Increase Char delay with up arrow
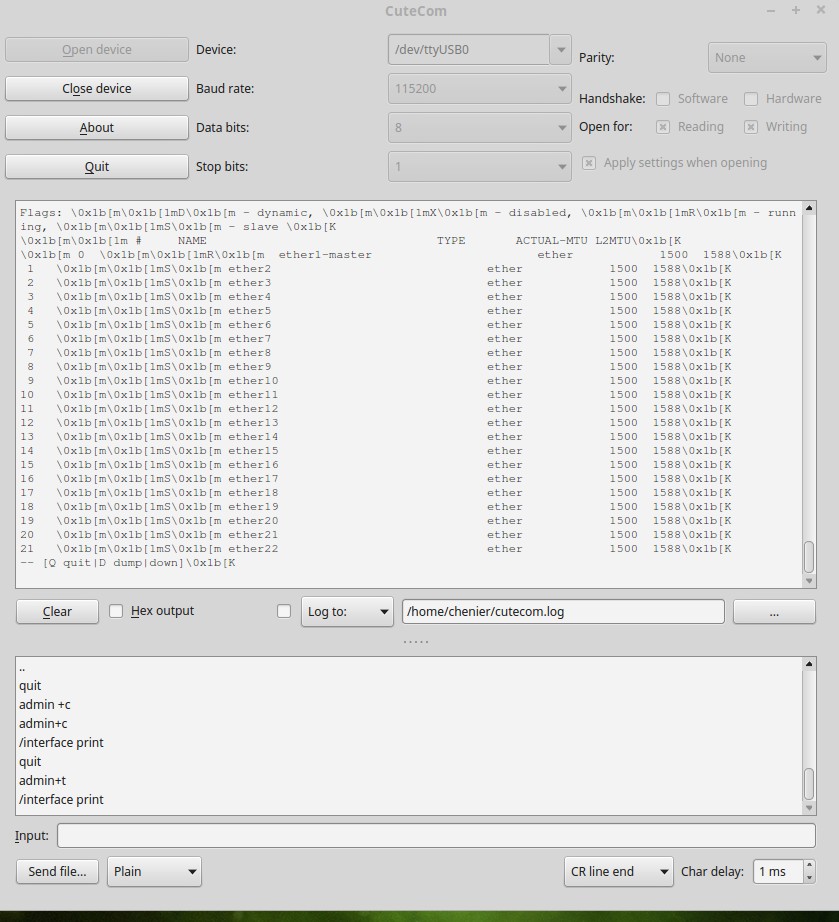 [809, 866]
